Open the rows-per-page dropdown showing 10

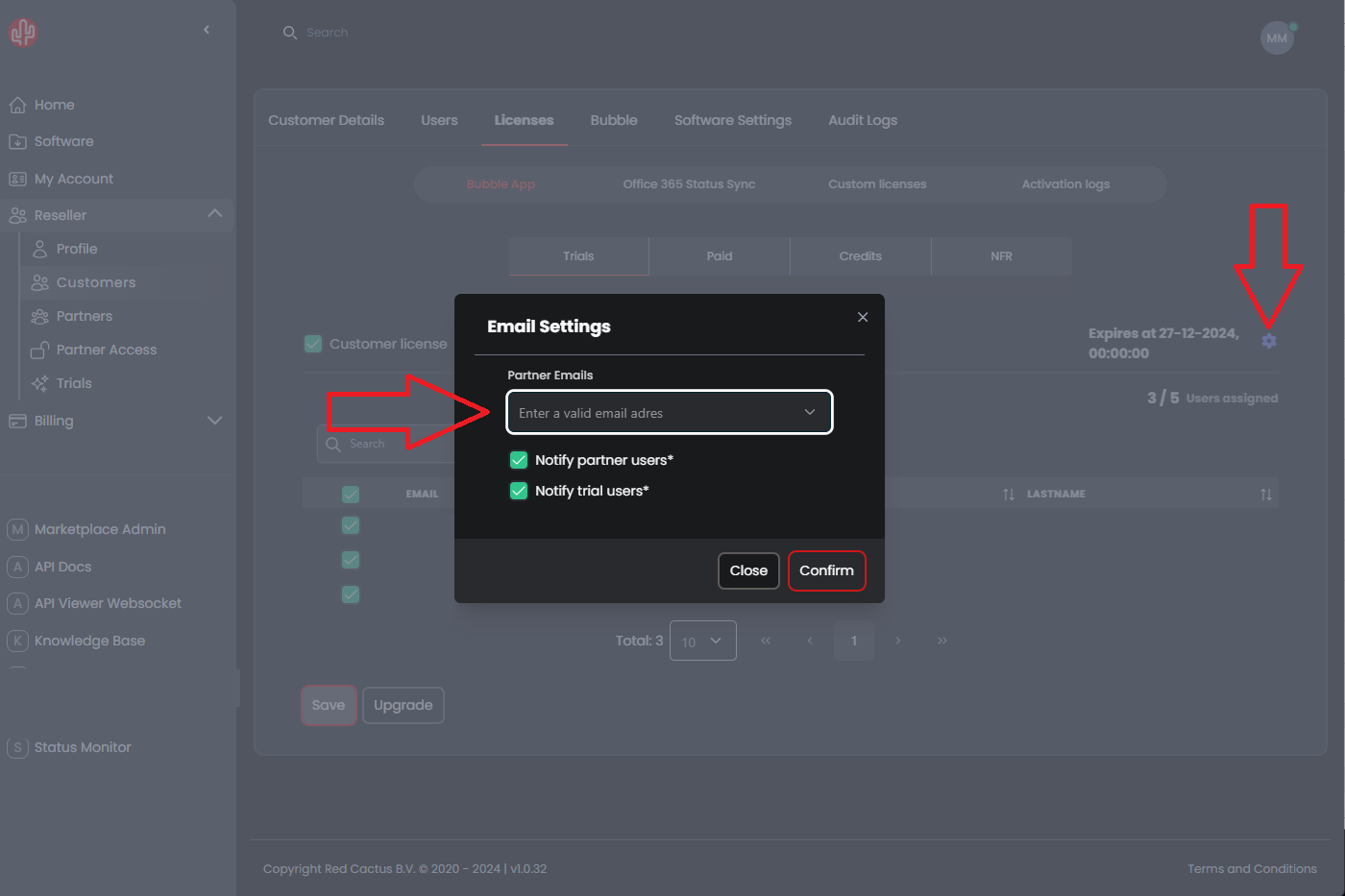702,641
